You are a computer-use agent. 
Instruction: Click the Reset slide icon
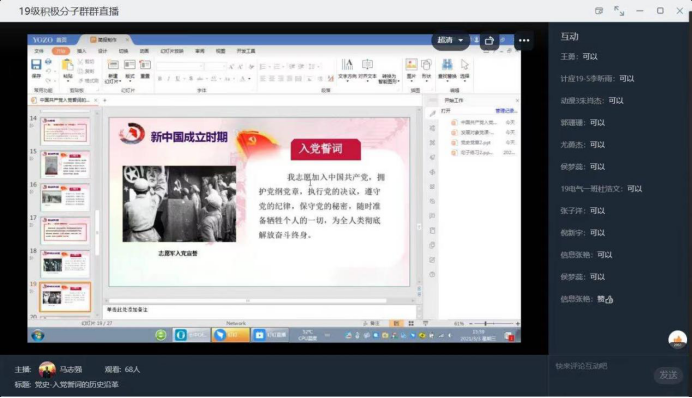tap(145, 65)
